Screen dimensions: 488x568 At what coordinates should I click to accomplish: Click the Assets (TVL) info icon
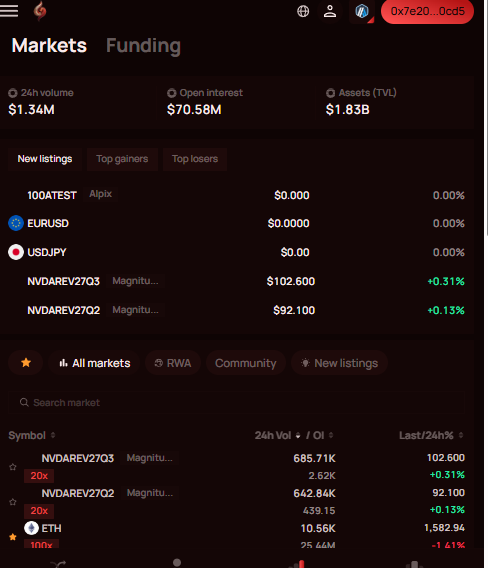click(330, 93)
